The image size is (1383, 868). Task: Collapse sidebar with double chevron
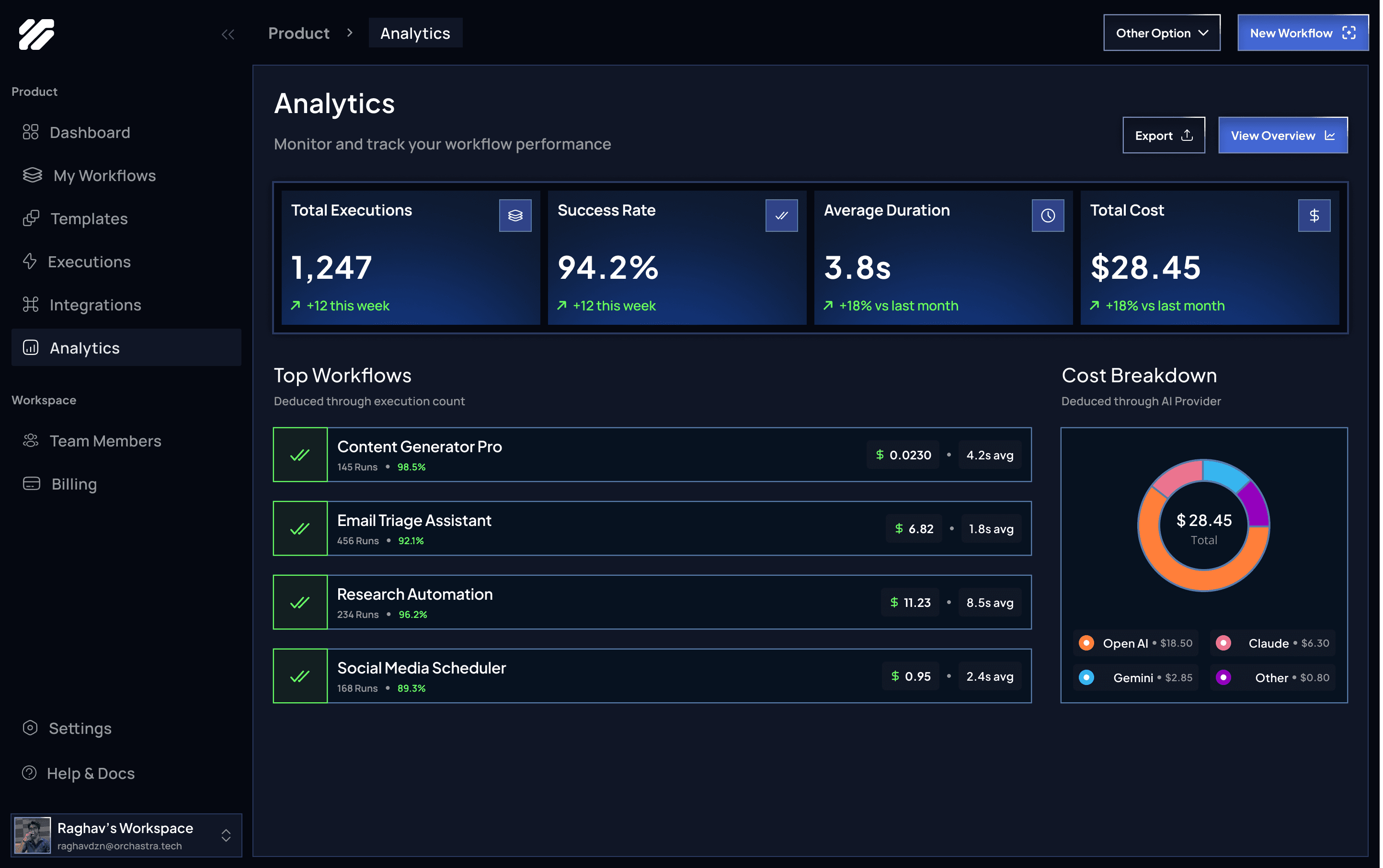click(228, 34)
